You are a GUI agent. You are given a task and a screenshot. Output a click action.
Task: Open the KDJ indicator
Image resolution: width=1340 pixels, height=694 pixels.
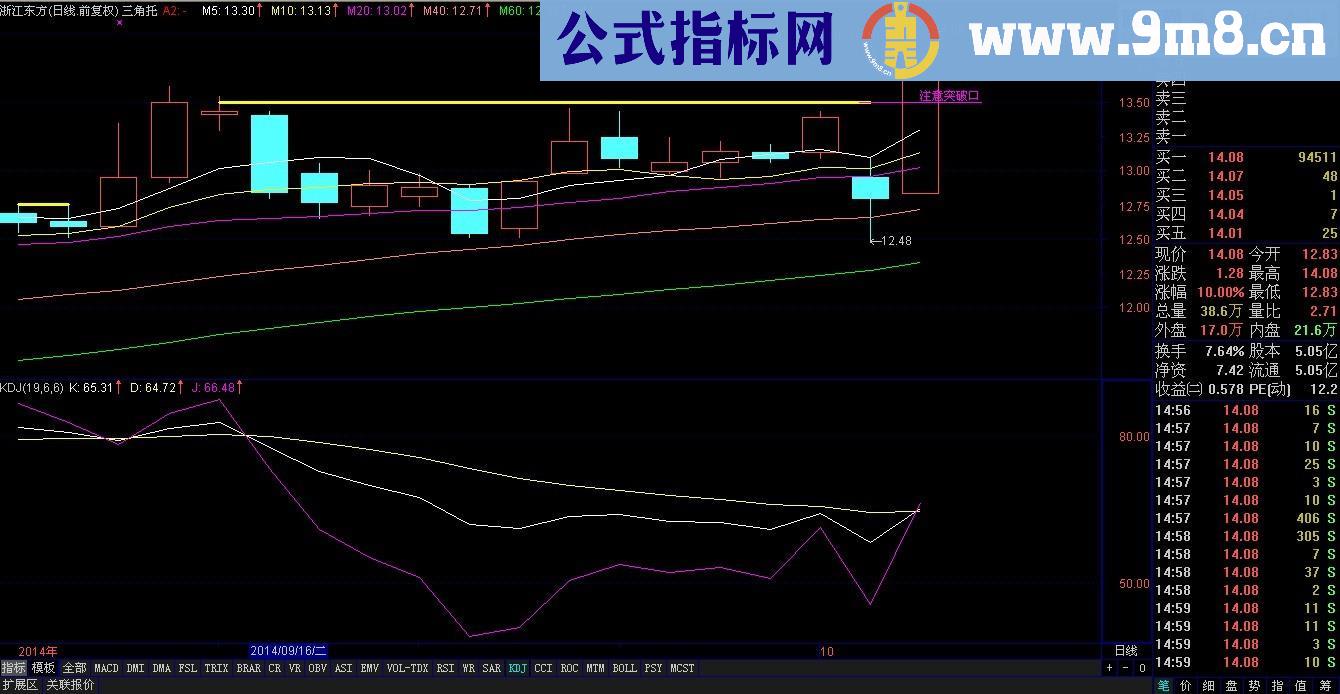[x=519, y=668]
